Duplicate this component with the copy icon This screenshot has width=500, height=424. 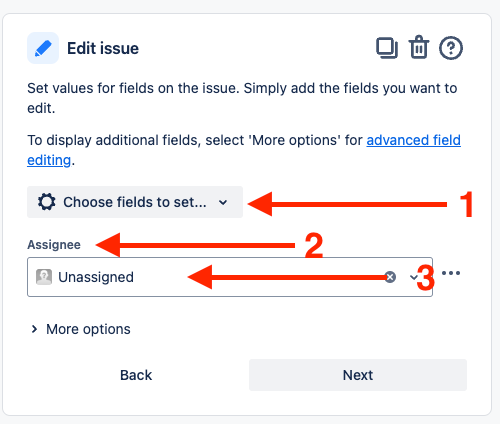tap(387, 48)
